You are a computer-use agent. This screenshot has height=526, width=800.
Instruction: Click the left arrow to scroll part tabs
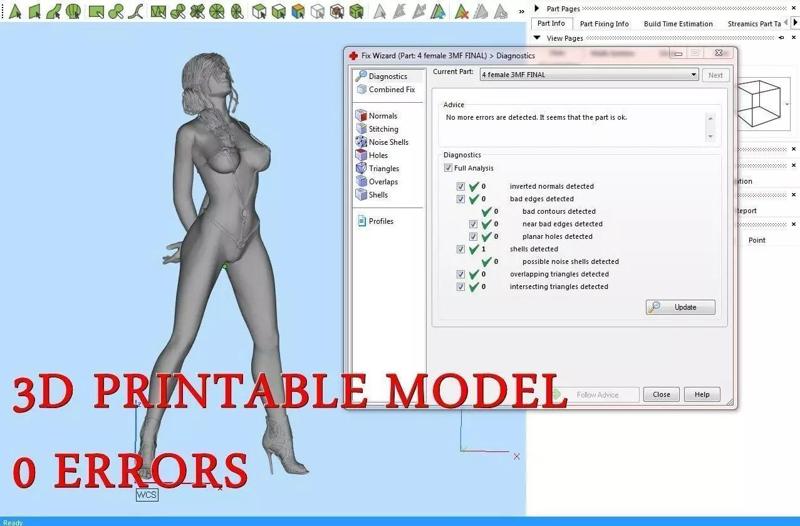coord(786,22)
